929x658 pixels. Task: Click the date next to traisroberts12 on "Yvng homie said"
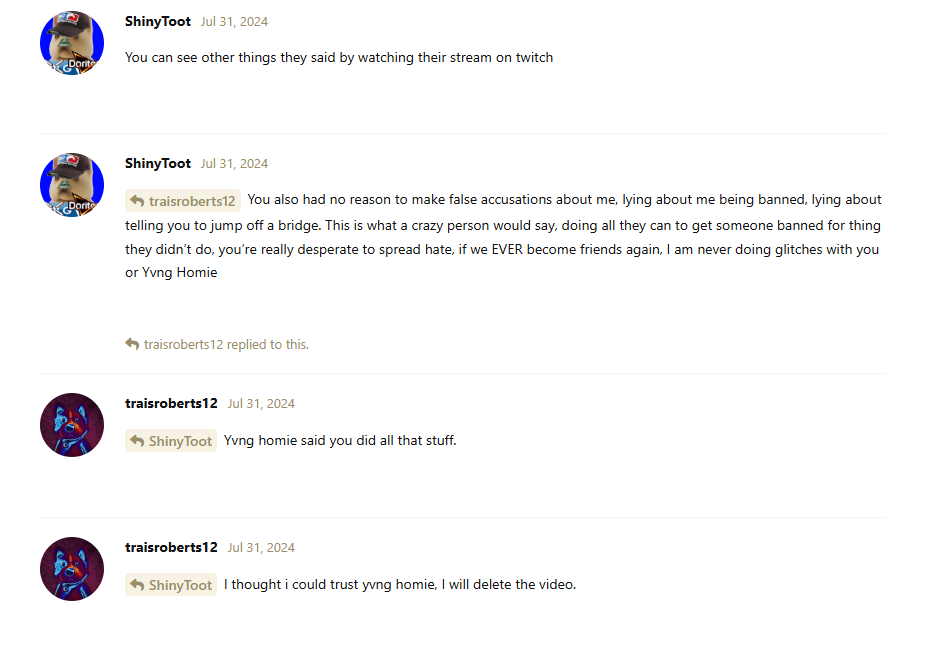pyautogui.click(x=261, y=404)
